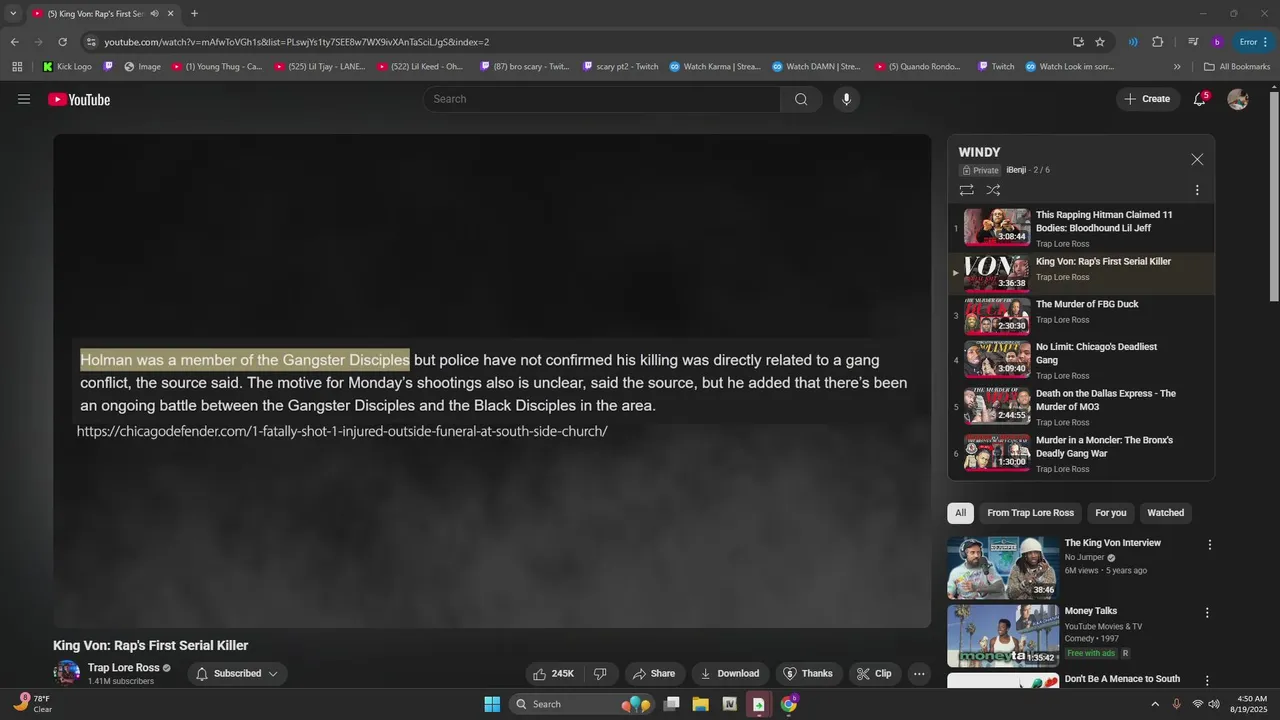Play Death on the Dallas Express video
The height and width of the screenshot is (720, 1280).
click(1081, 407)
